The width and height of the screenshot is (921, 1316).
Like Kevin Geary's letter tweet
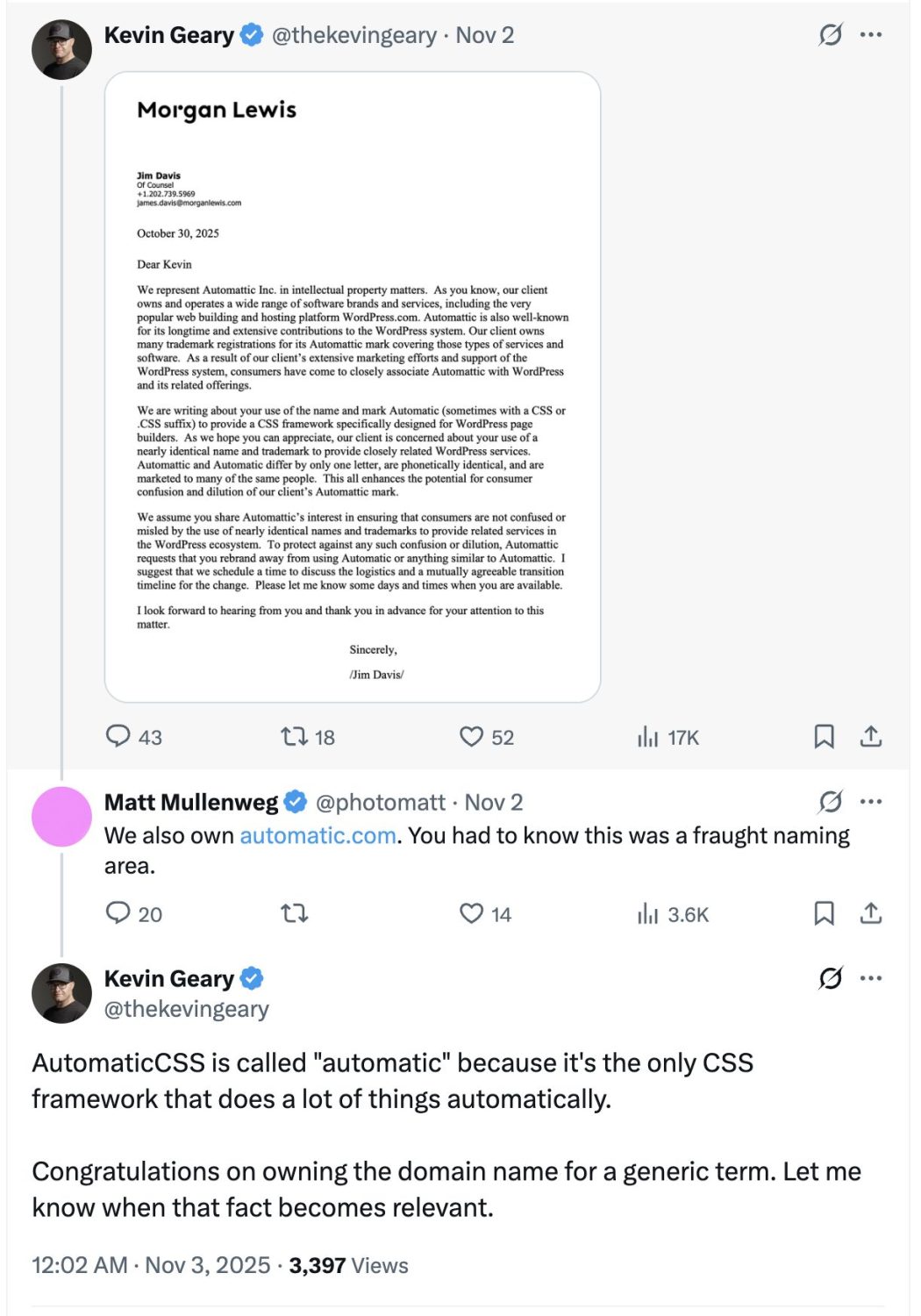click(472, 736)
